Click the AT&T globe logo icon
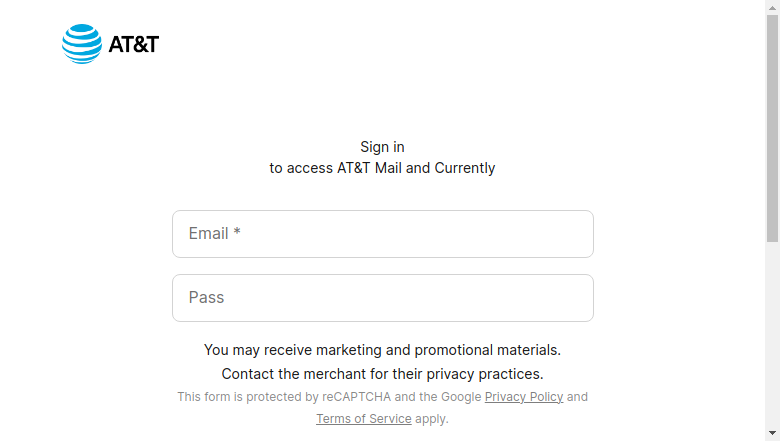Viewport: 780px width, 441px height. (x=82, y=44)
